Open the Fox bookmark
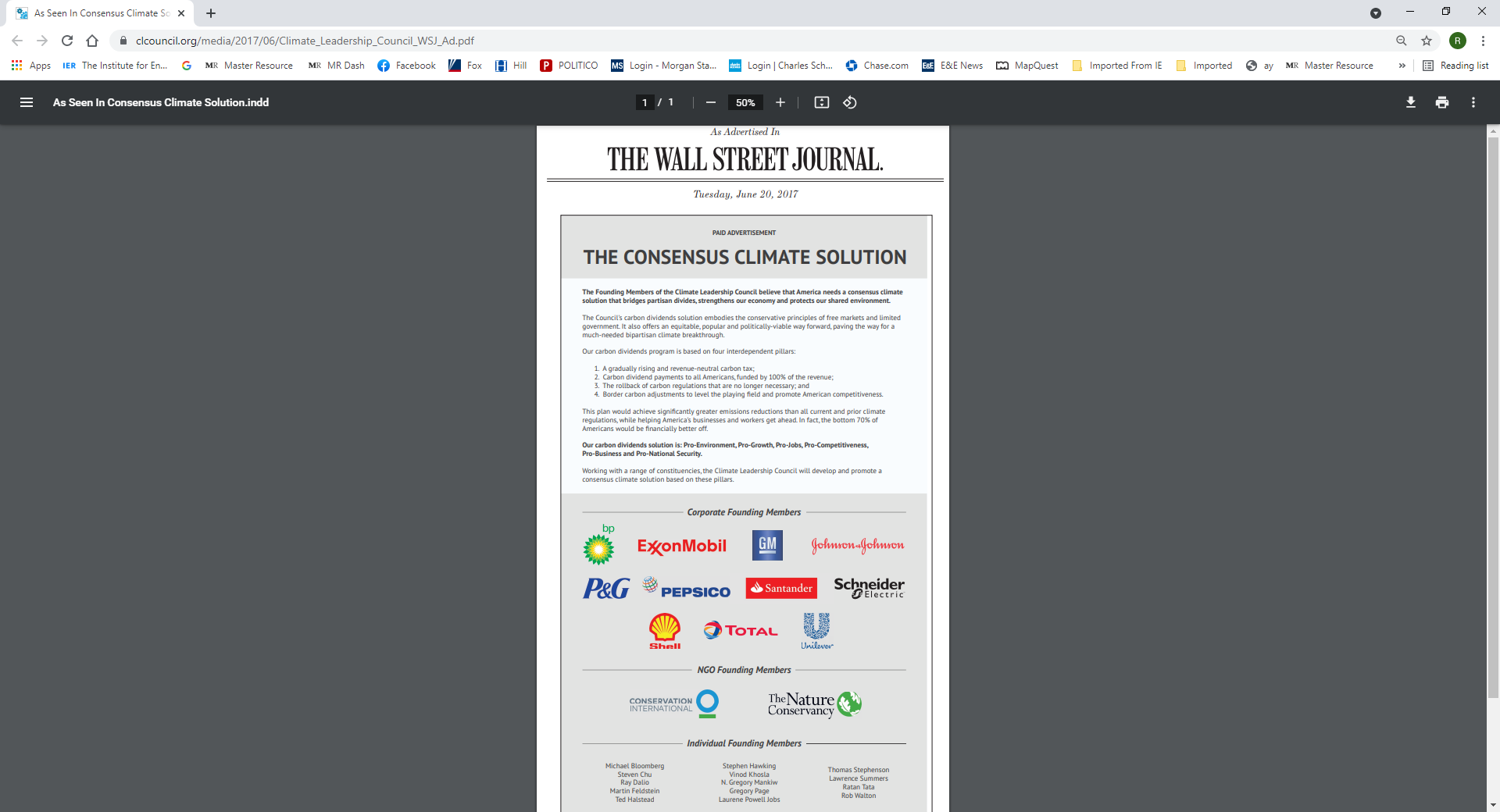 pos(466,66)
